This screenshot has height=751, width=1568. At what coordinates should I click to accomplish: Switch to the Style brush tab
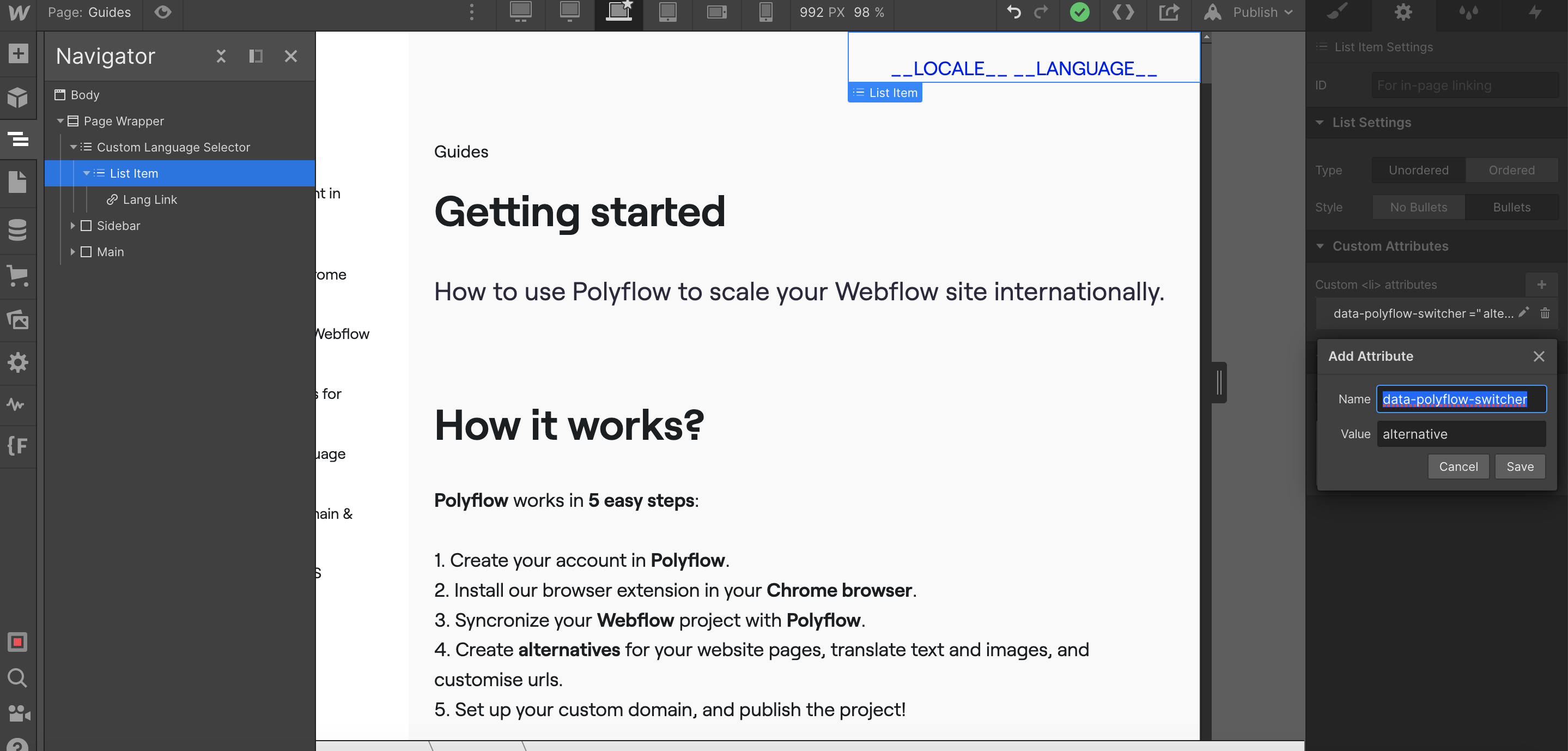tap(1338, 12)
